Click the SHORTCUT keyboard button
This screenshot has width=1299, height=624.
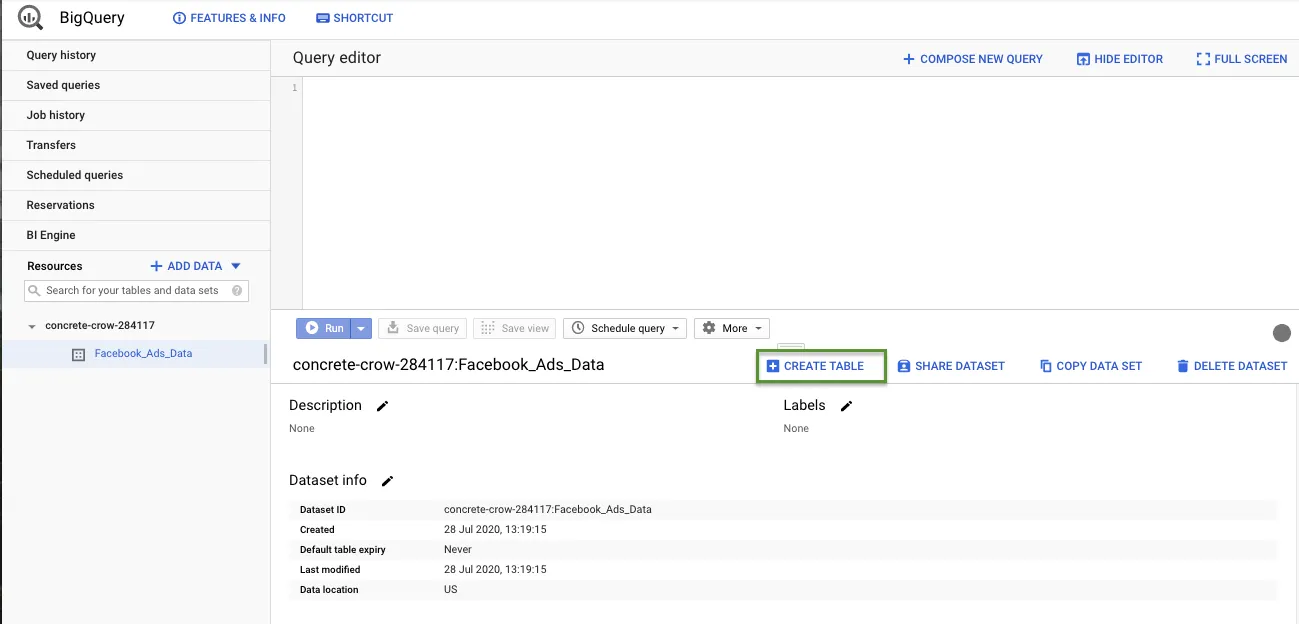(354, 18)
